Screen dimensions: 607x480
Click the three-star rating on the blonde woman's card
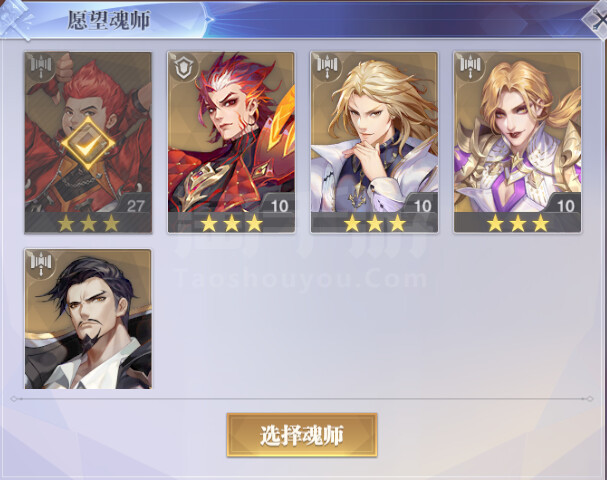518,223
